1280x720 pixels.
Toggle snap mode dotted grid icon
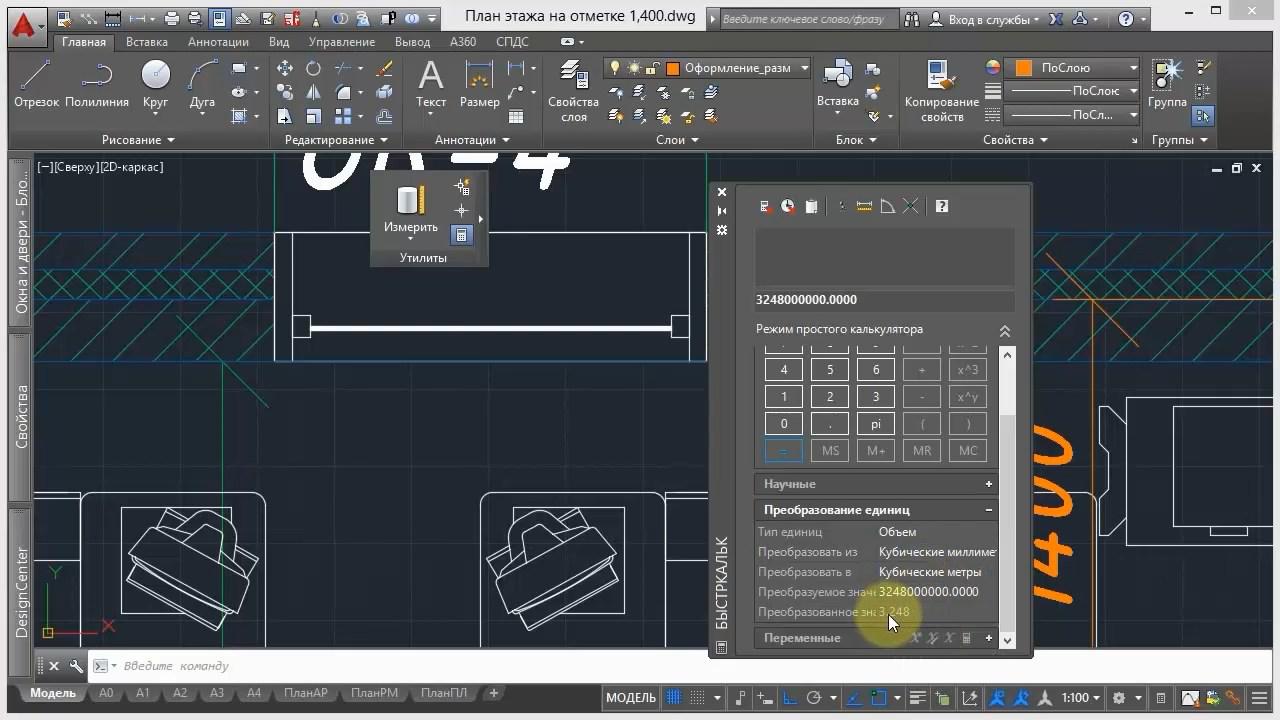point(698,697)
